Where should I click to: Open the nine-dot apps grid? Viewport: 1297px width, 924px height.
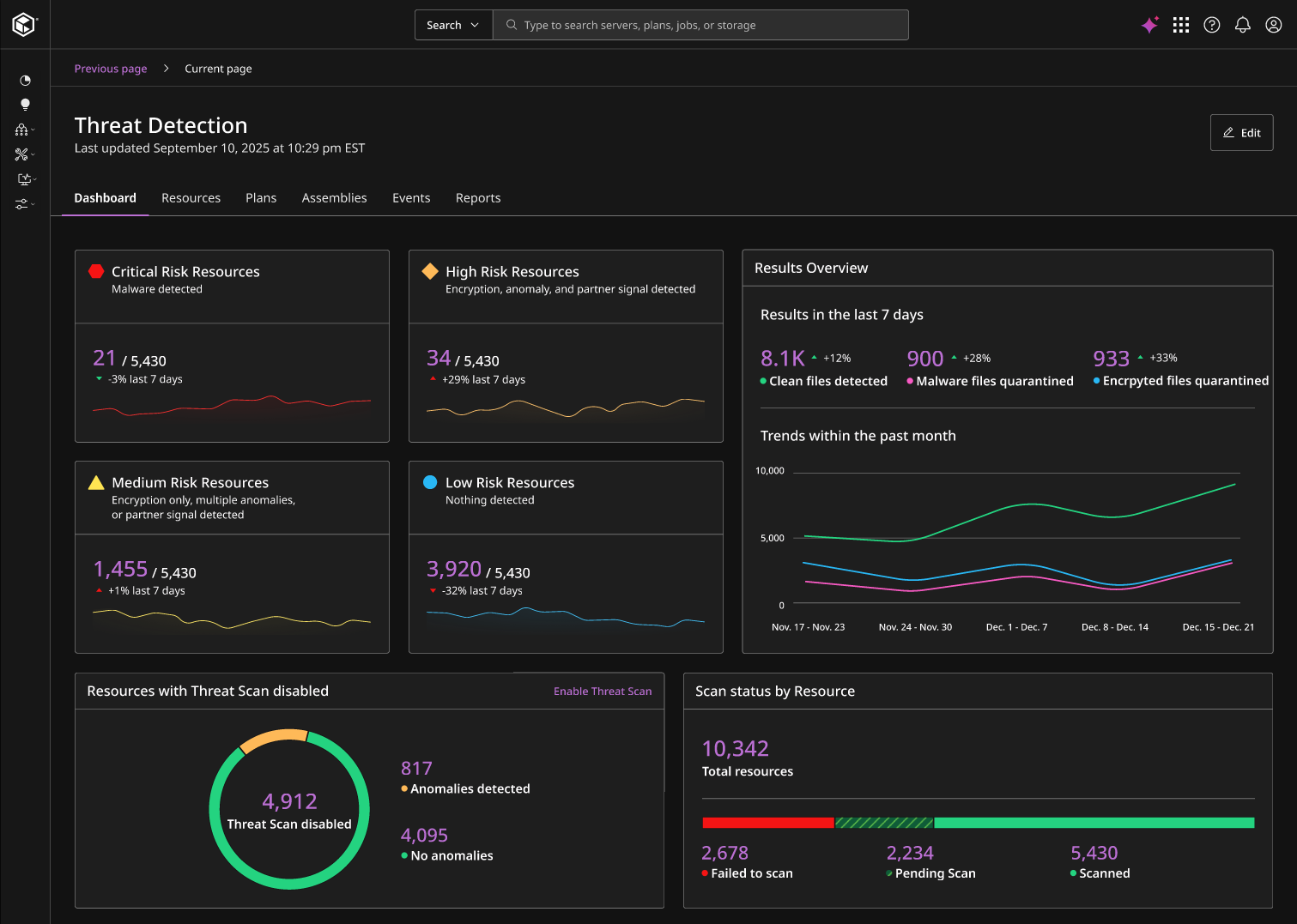click(x=1181, y=25)
